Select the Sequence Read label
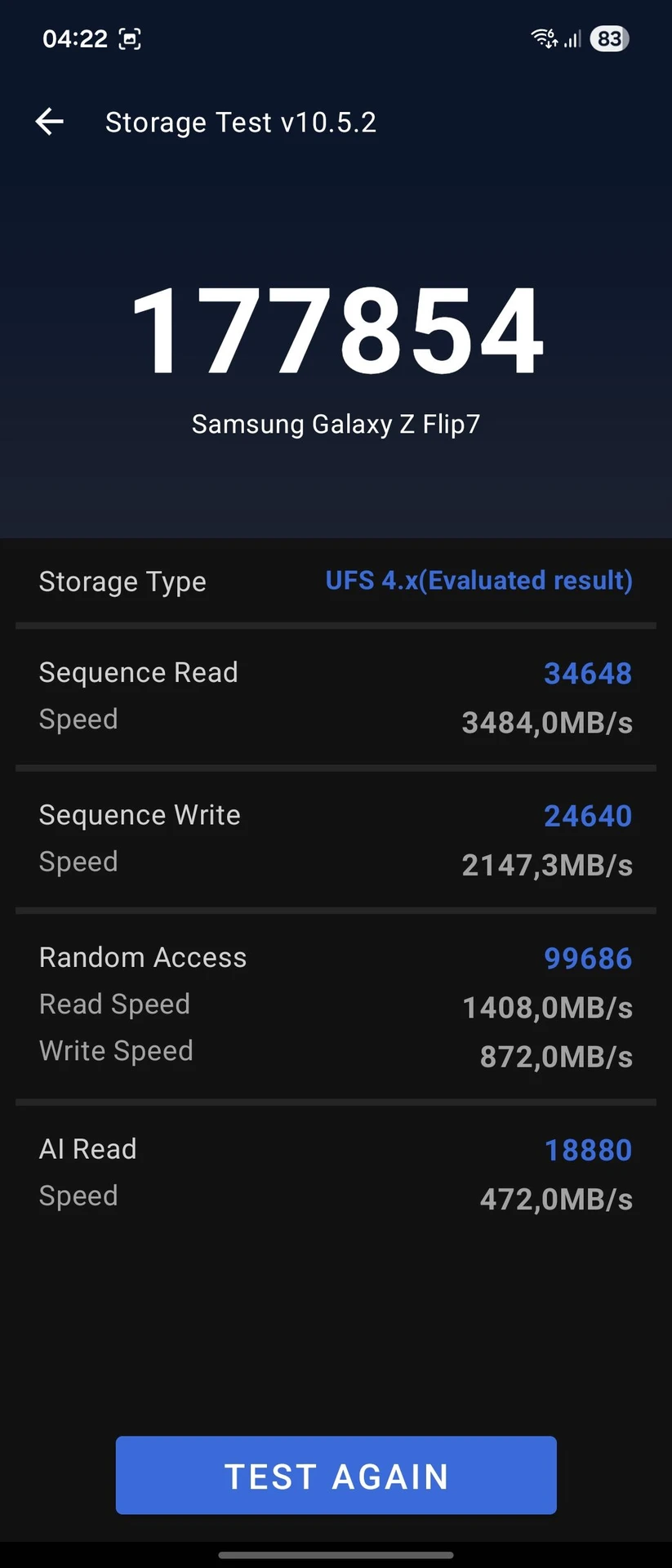 point(139,672)
